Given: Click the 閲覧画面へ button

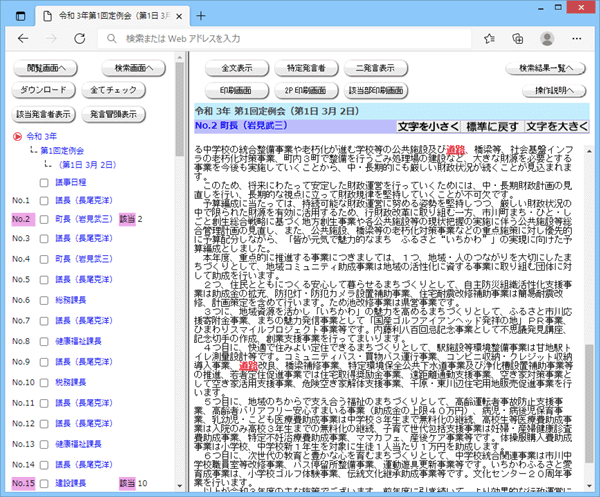Looking at the screenshot, I should click(46, 68).
